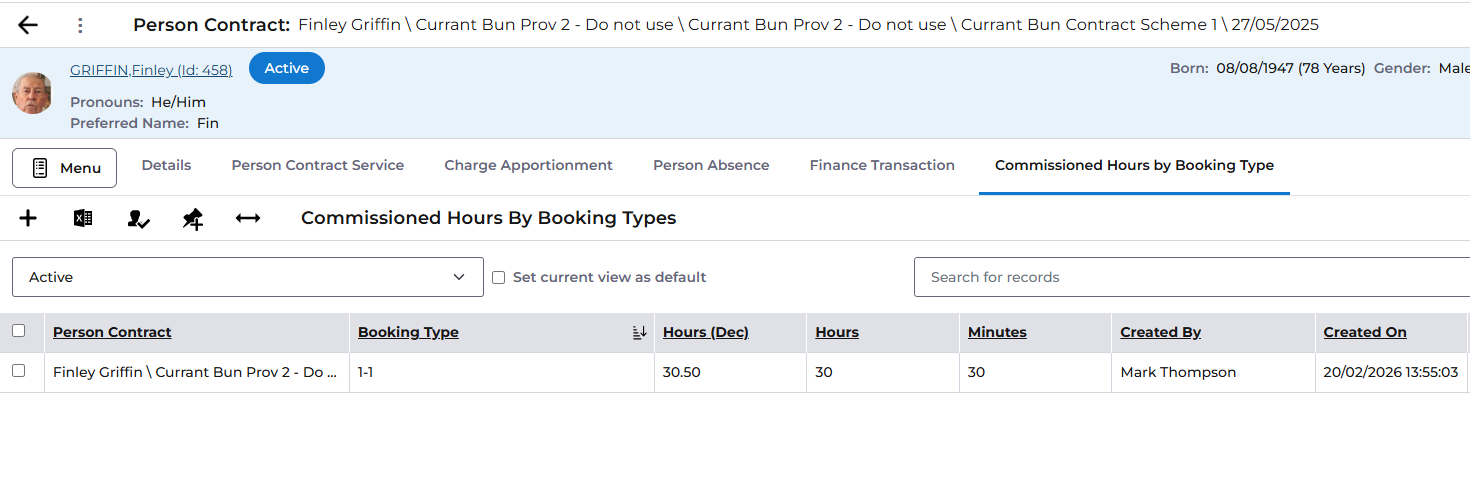Check 'Set current view as default'

coord(499,277)
